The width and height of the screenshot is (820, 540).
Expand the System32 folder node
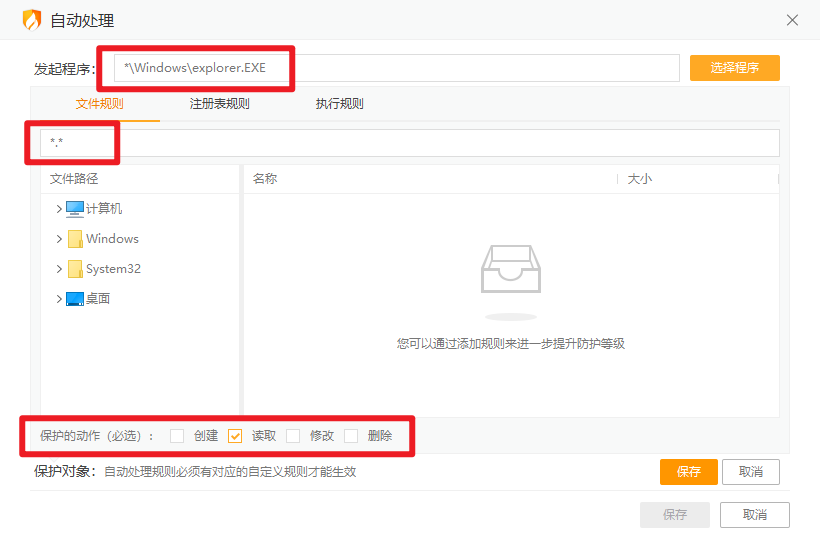coord(59,269)
